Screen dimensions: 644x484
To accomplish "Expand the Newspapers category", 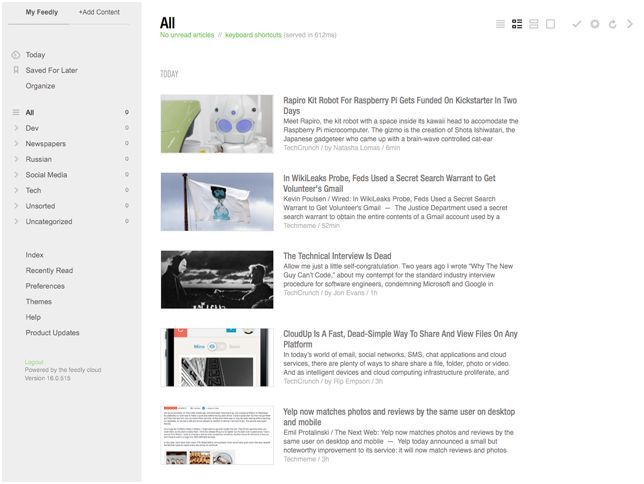I will pyautogui.click(x=16, y=144).
